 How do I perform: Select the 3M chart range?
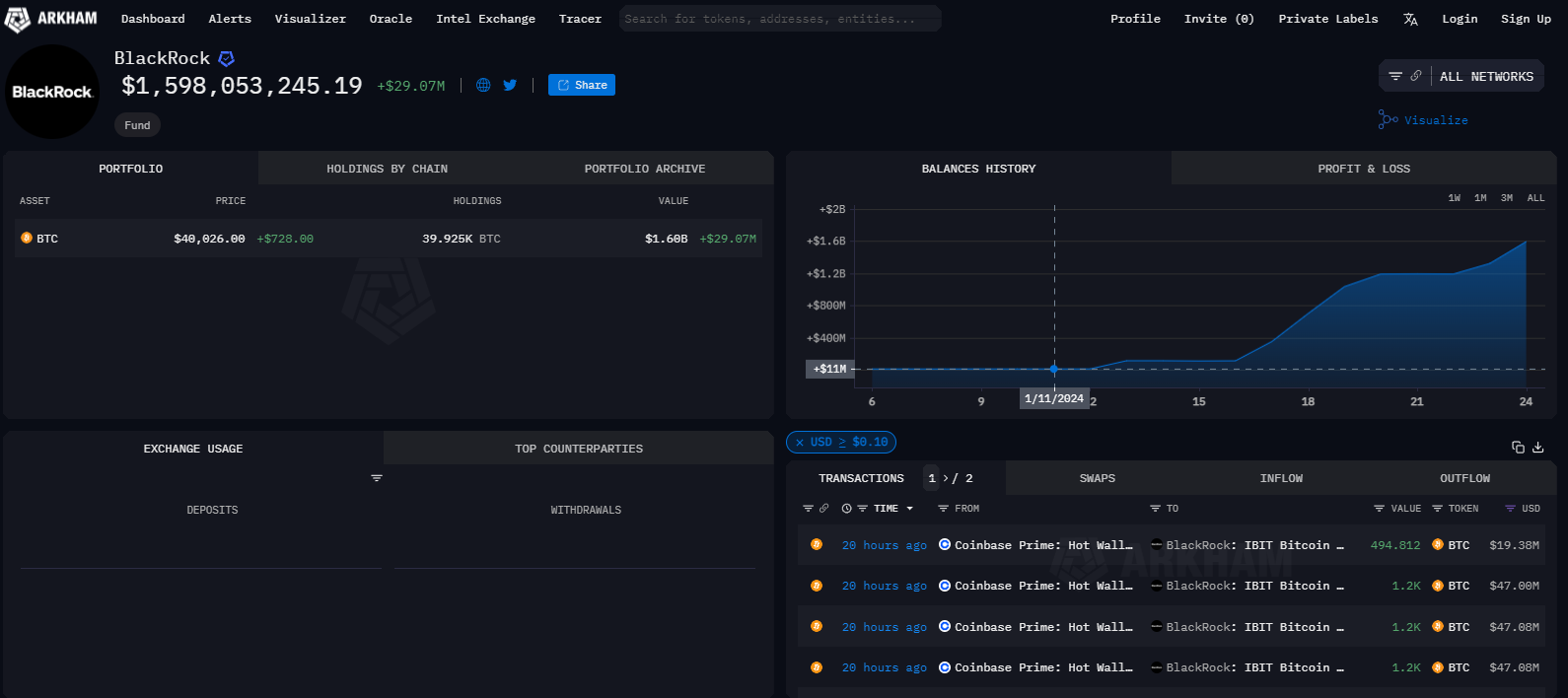(x=1507, y=198)
